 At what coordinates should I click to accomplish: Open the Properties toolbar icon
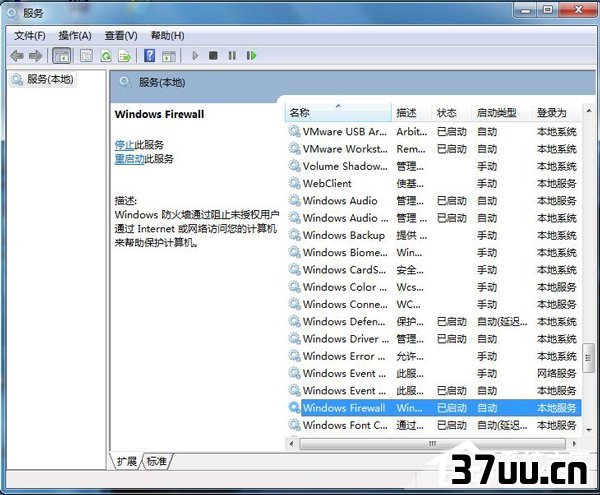point(86,56)
